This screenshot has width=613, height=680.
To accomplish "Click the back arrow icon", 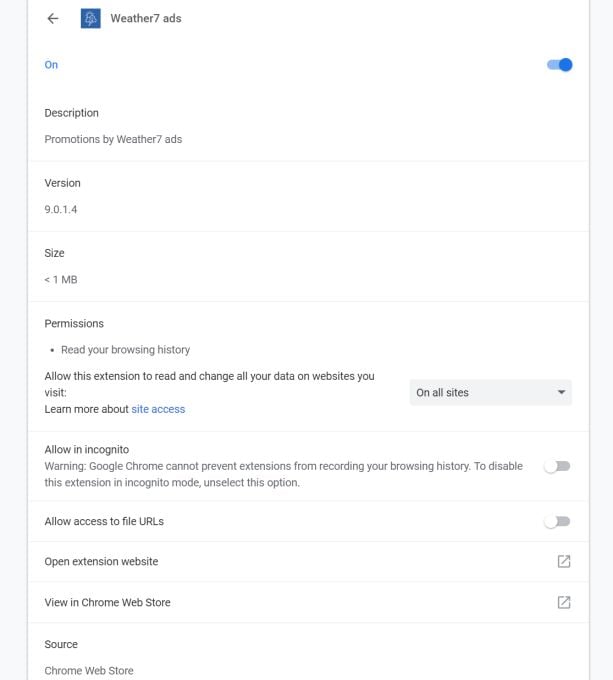I will (53, 19).
